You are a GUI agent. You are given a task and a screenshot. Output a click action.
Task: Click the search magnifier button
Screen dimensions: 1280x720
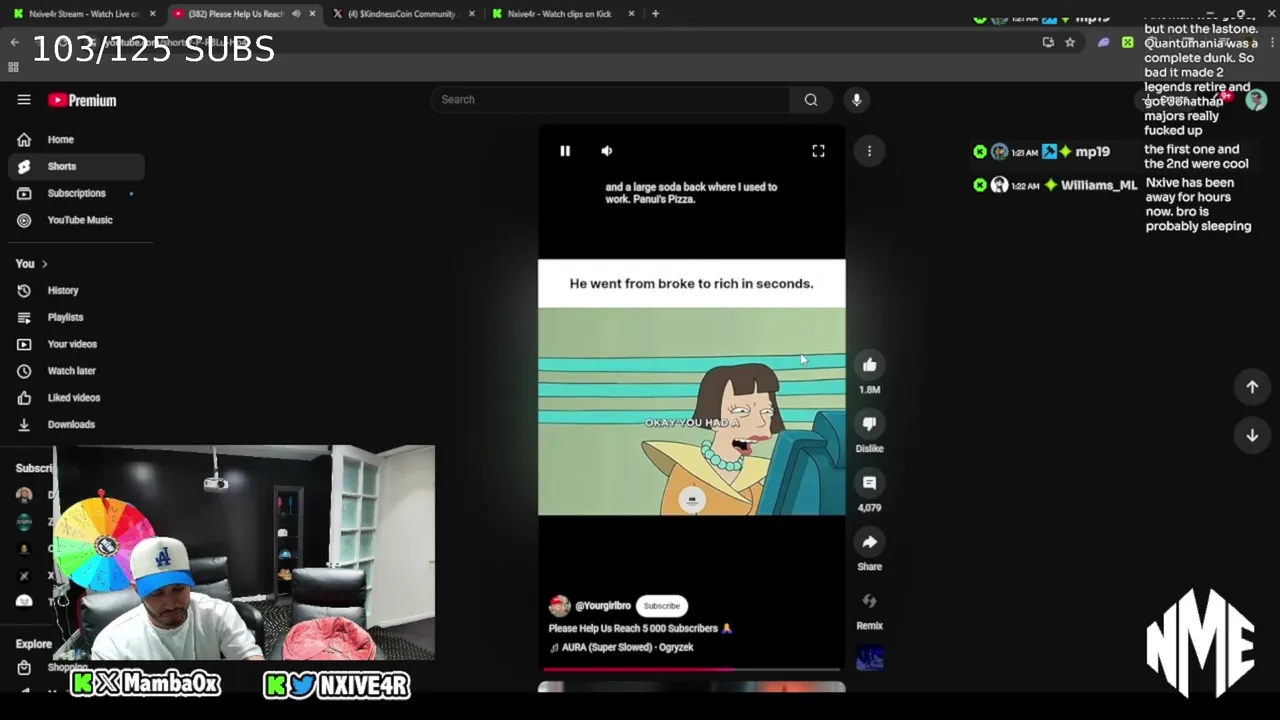811,100
